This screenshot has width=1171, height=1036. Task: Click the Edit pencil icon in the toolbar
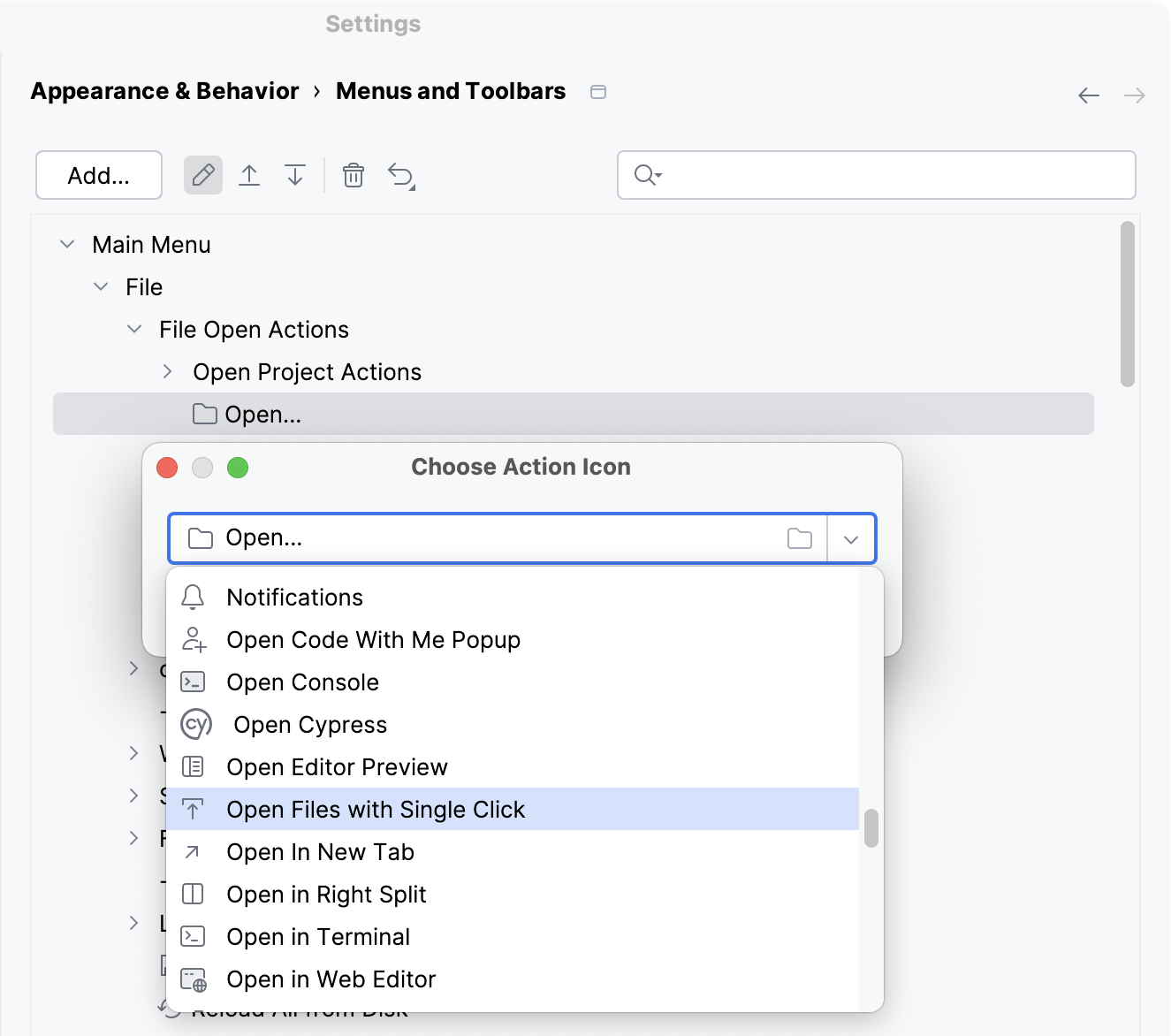[x=202, y=175]
